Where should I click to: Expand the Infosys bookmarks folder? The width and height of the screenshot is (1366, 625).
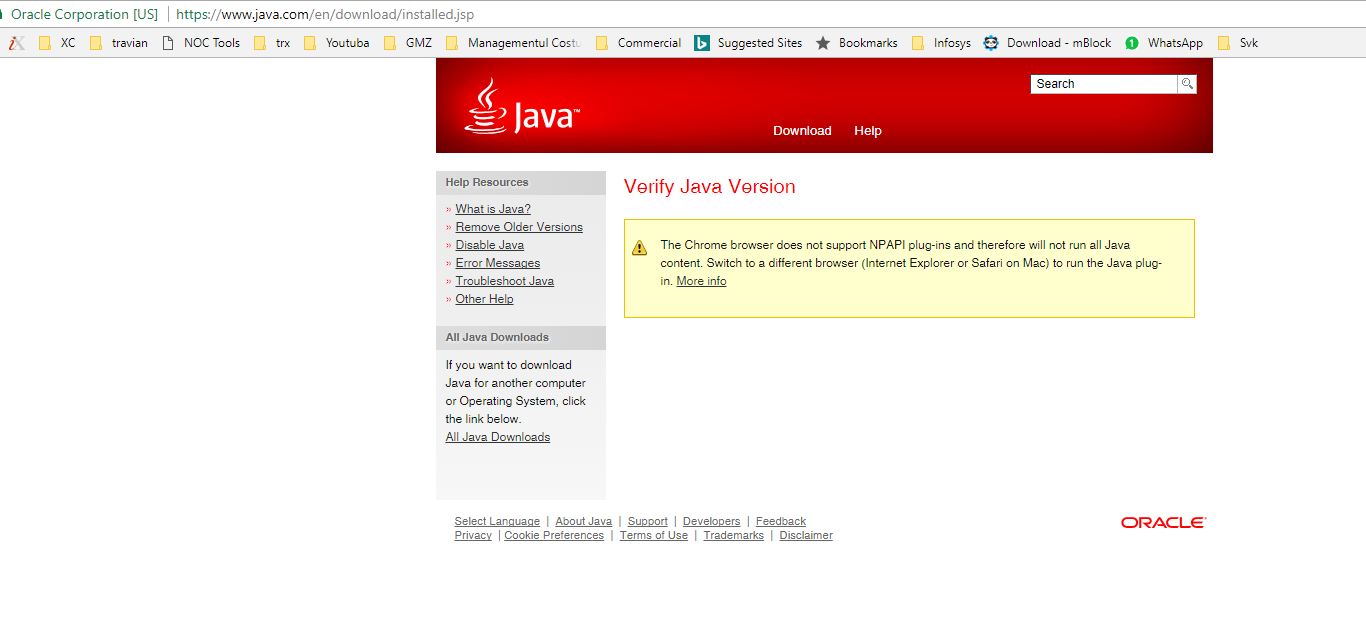point(941,43)
